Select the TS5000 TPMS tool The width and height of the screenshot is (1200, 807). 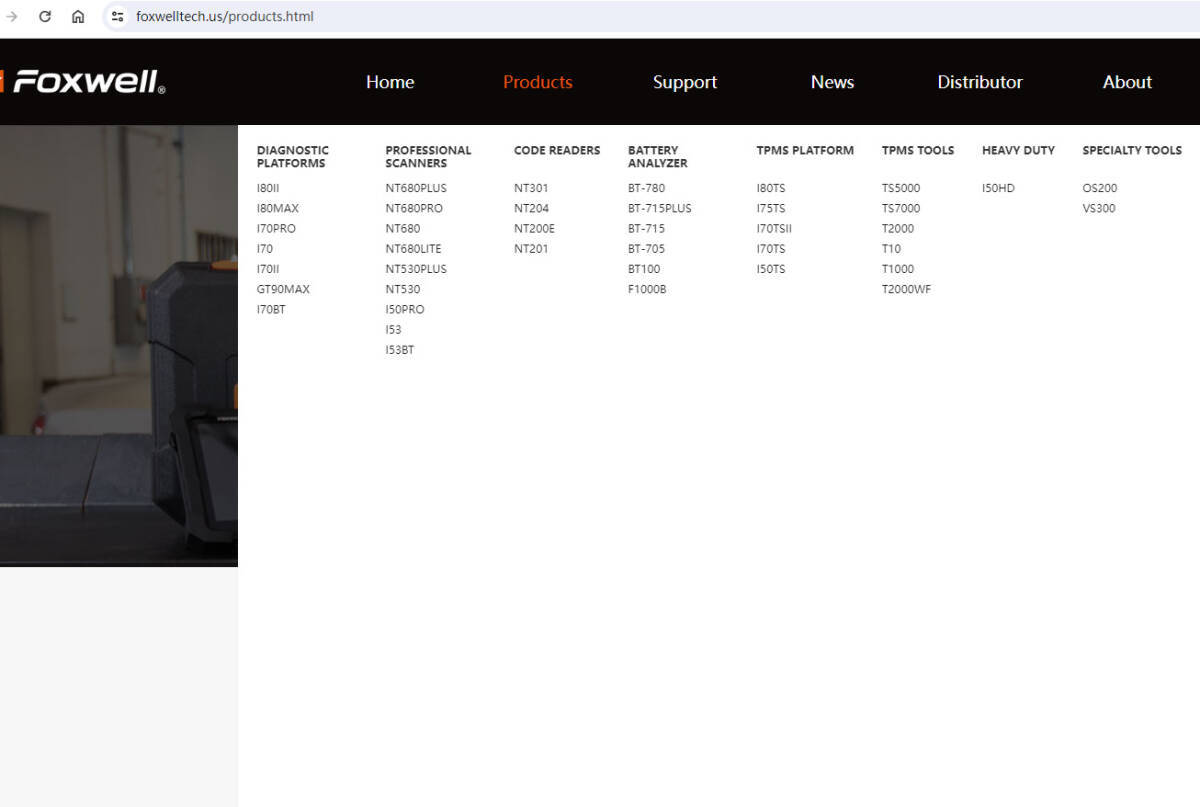click(x=900, y=188)
